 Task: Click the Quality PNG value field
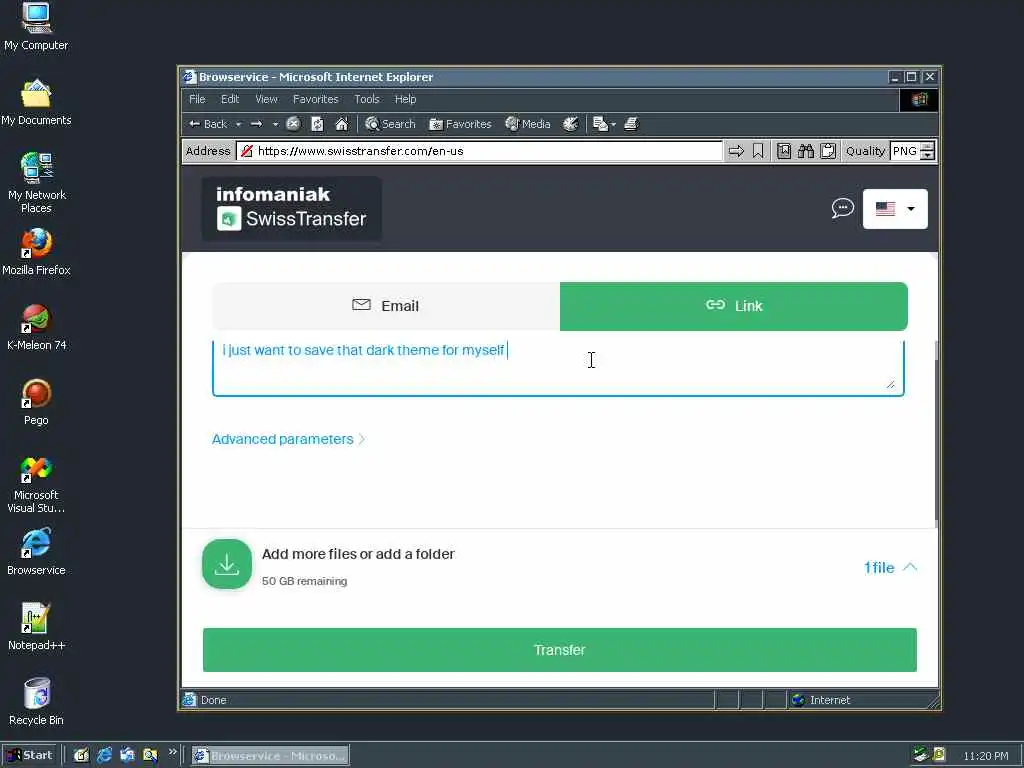(x=905, y=152)
